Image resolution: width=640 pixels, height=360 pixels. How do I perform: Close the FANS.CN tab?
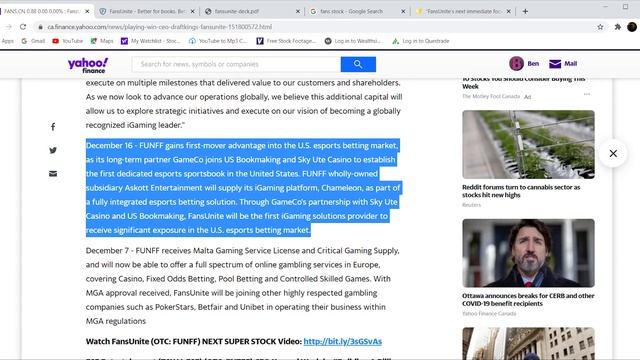click(x=87, y=11)
